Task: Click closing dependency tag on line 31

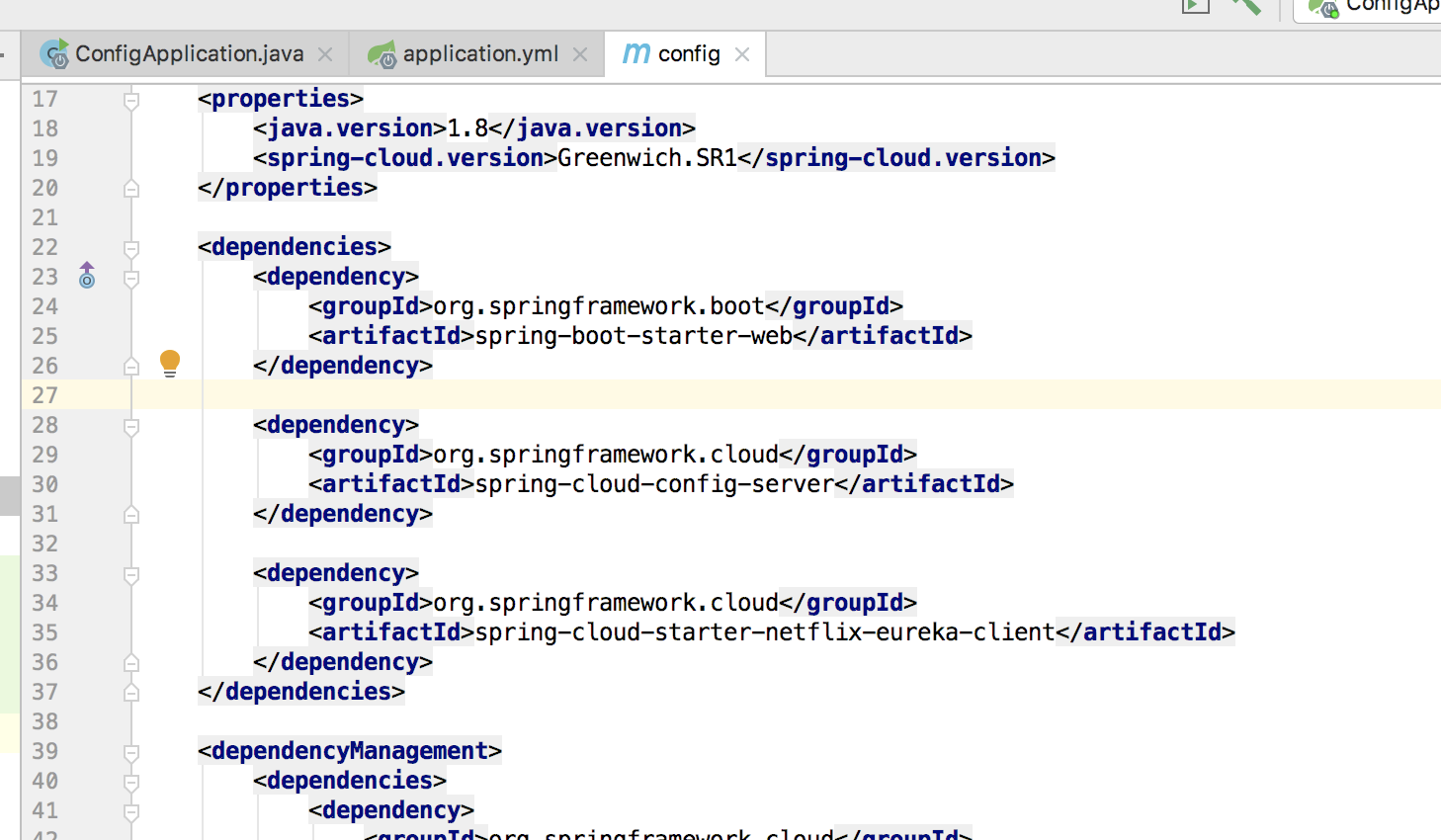Action: point(343,514)
